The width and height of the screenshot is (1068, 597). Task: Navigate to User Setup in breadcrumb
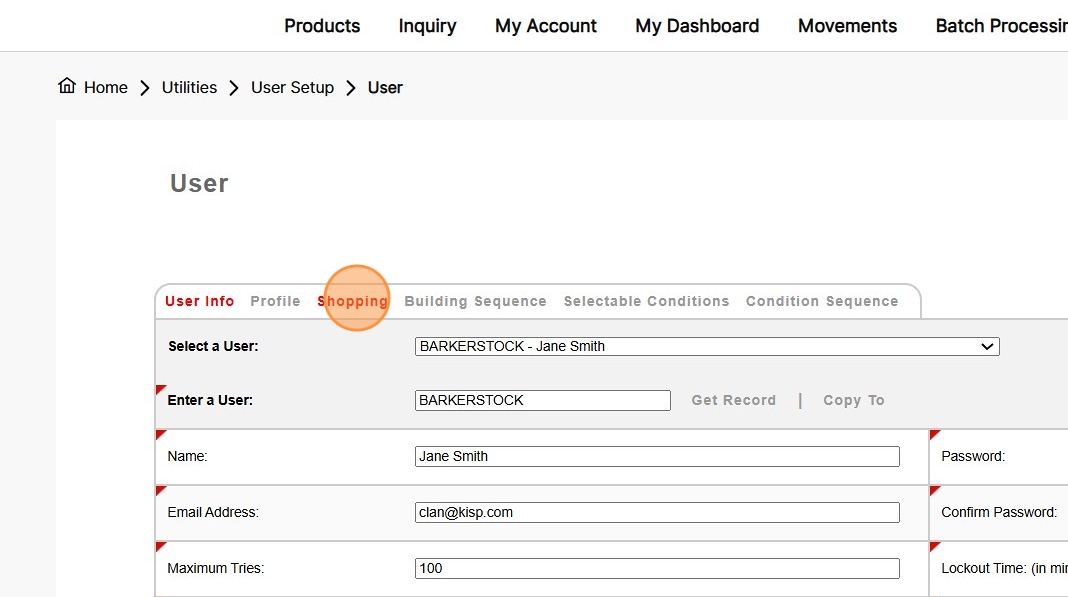[292, 88]
